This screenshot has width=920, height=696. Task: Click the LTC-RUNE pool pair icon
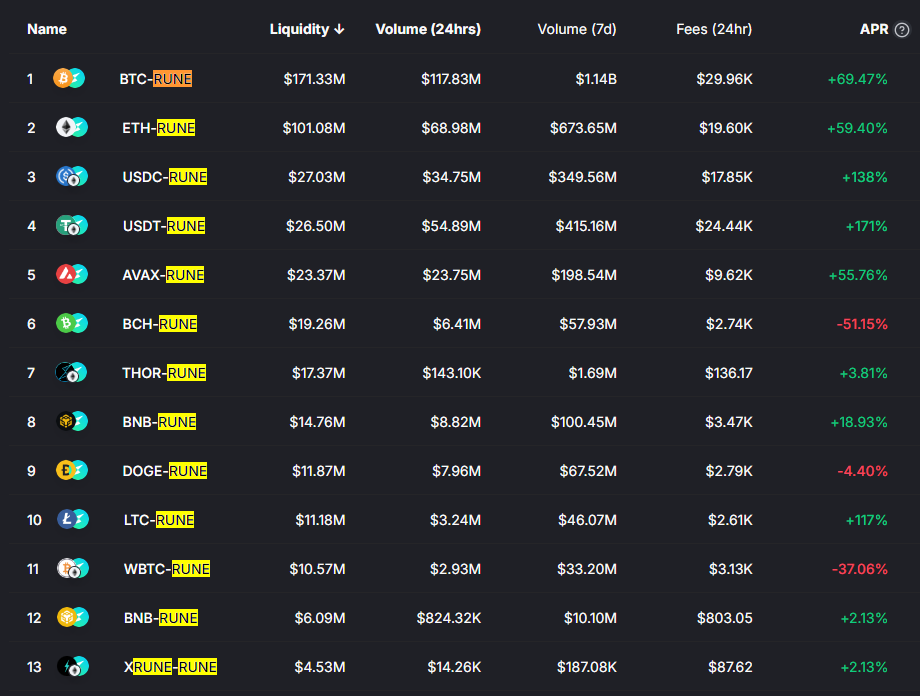pyautogui.click(x=73, y=519)
